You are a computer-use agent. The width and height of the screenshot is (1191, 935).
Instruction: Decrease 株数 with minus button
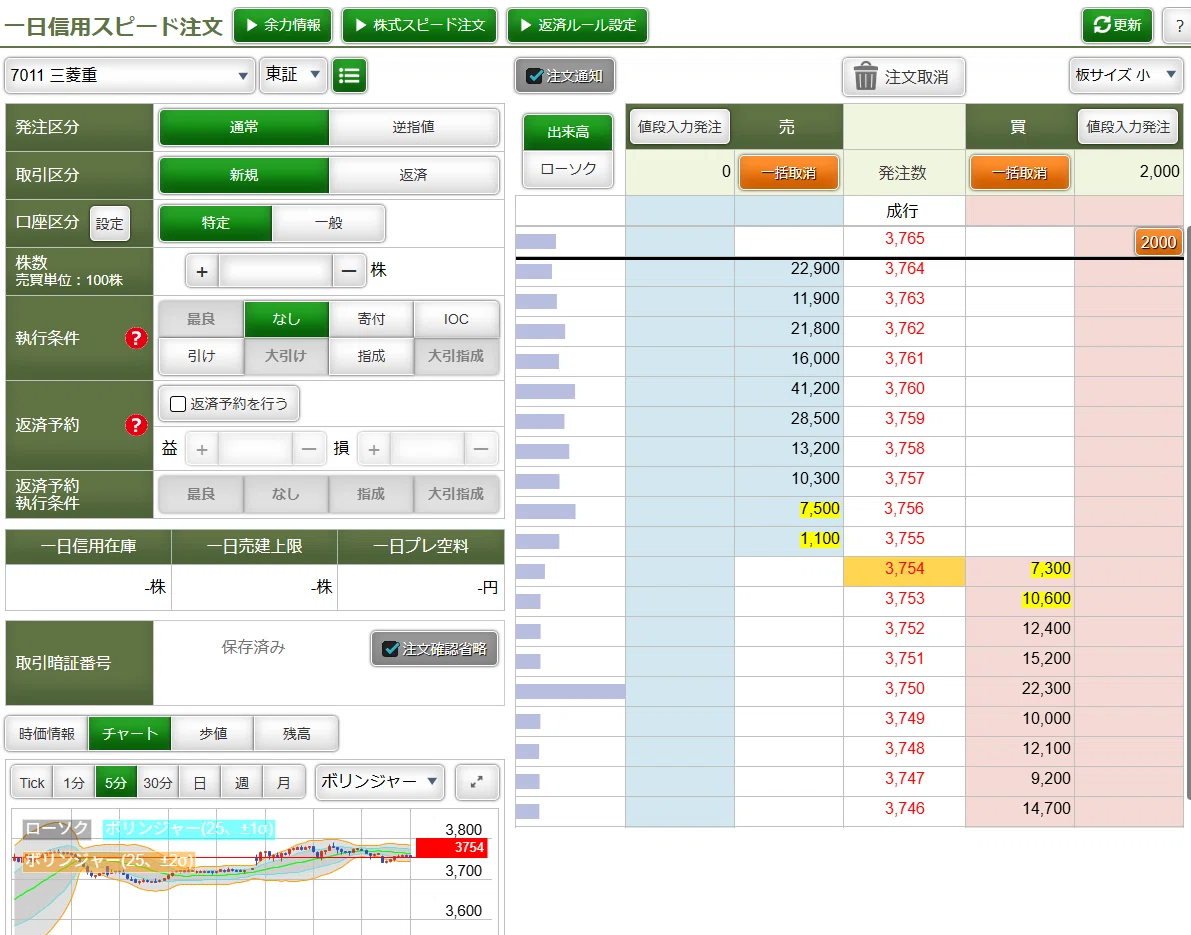pyautogui.click(x=349, y=271)
